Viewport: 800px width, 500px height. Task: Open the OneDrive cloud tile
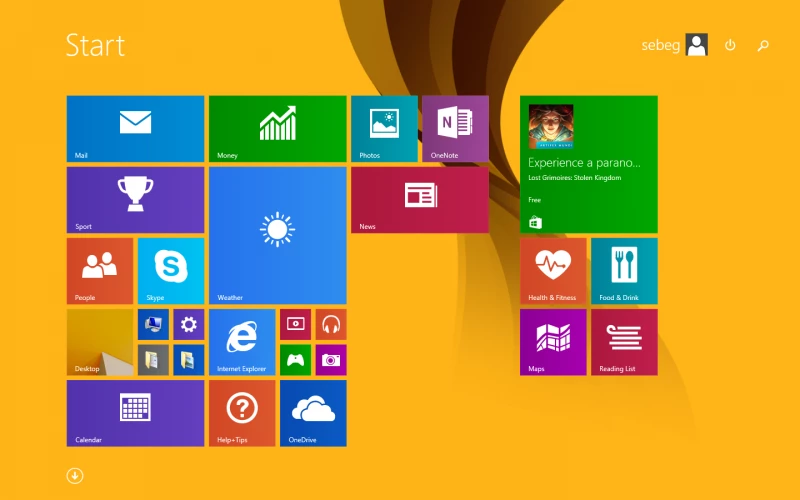pyautogui.click(x=313, y=413)
